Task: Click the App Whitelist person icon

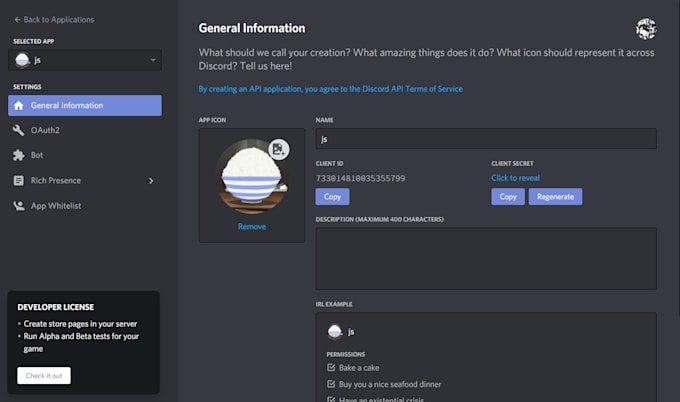Action: 19,206
